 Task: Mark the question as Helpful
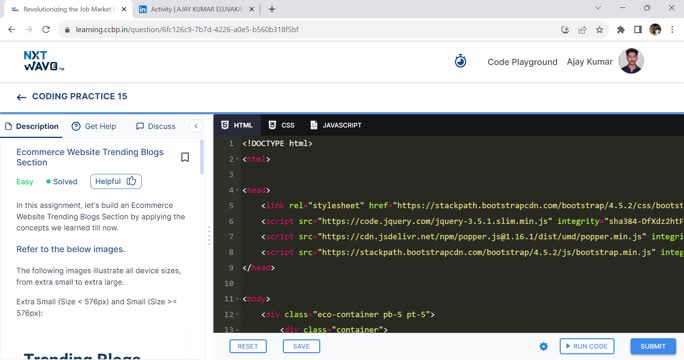coord(116,182)
